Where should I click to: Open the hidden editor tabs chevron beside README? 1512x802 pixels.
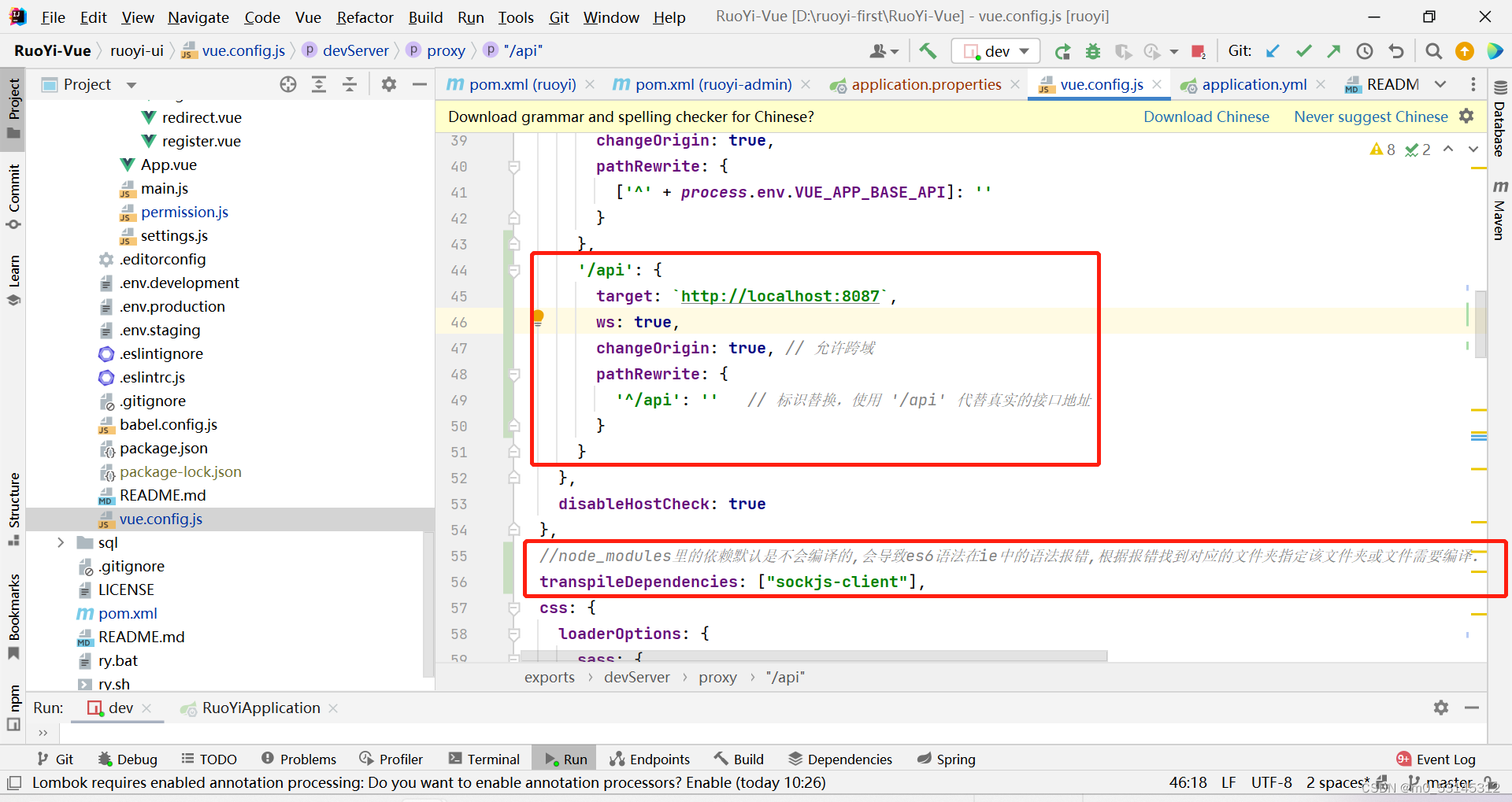[1441, 84]
